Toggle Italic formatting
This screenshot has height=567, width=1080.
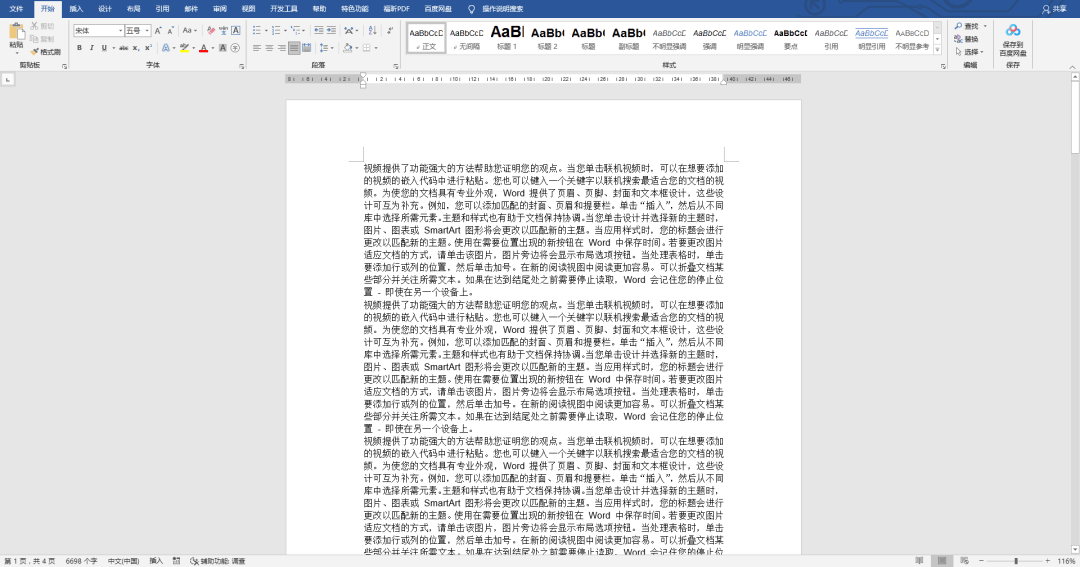tap(92, 48)
